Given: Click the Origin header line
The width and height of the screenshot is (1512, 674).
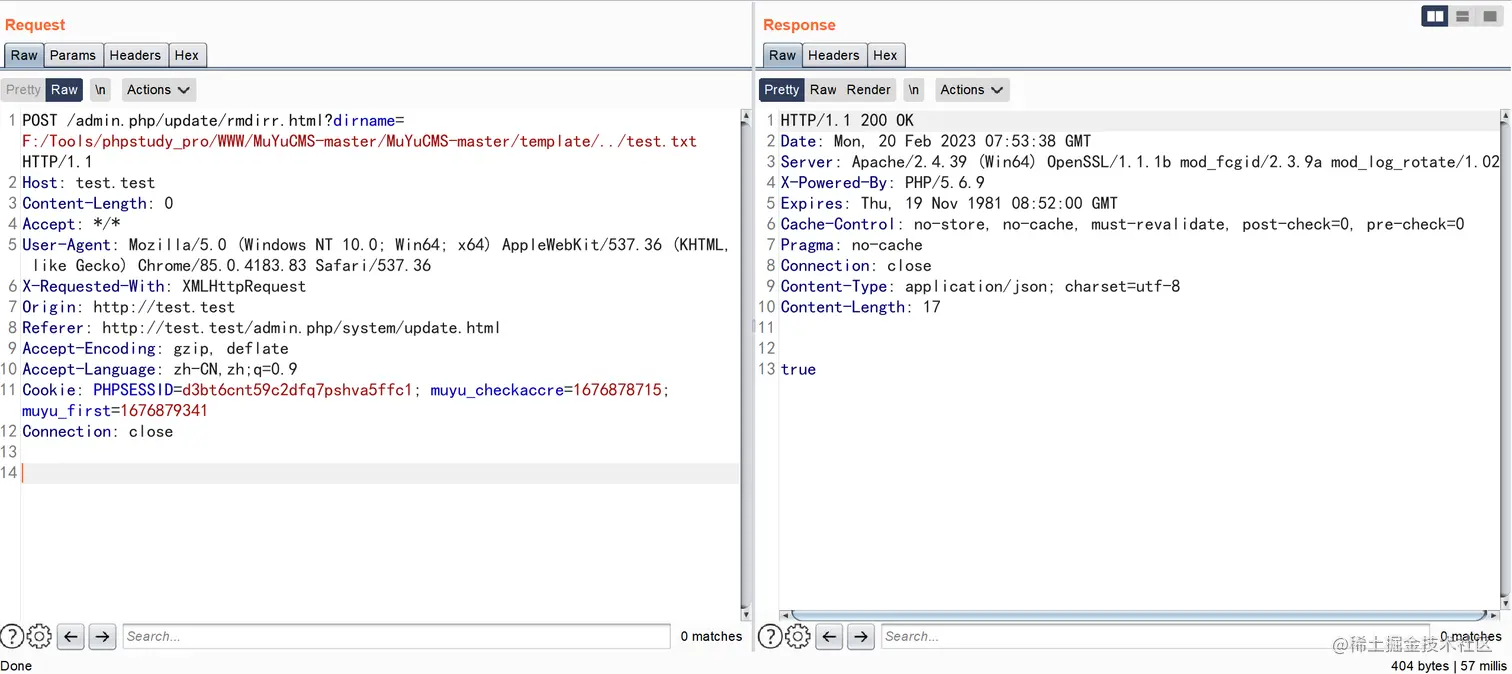Looking at the screenshot, I should tap(128, 307).
